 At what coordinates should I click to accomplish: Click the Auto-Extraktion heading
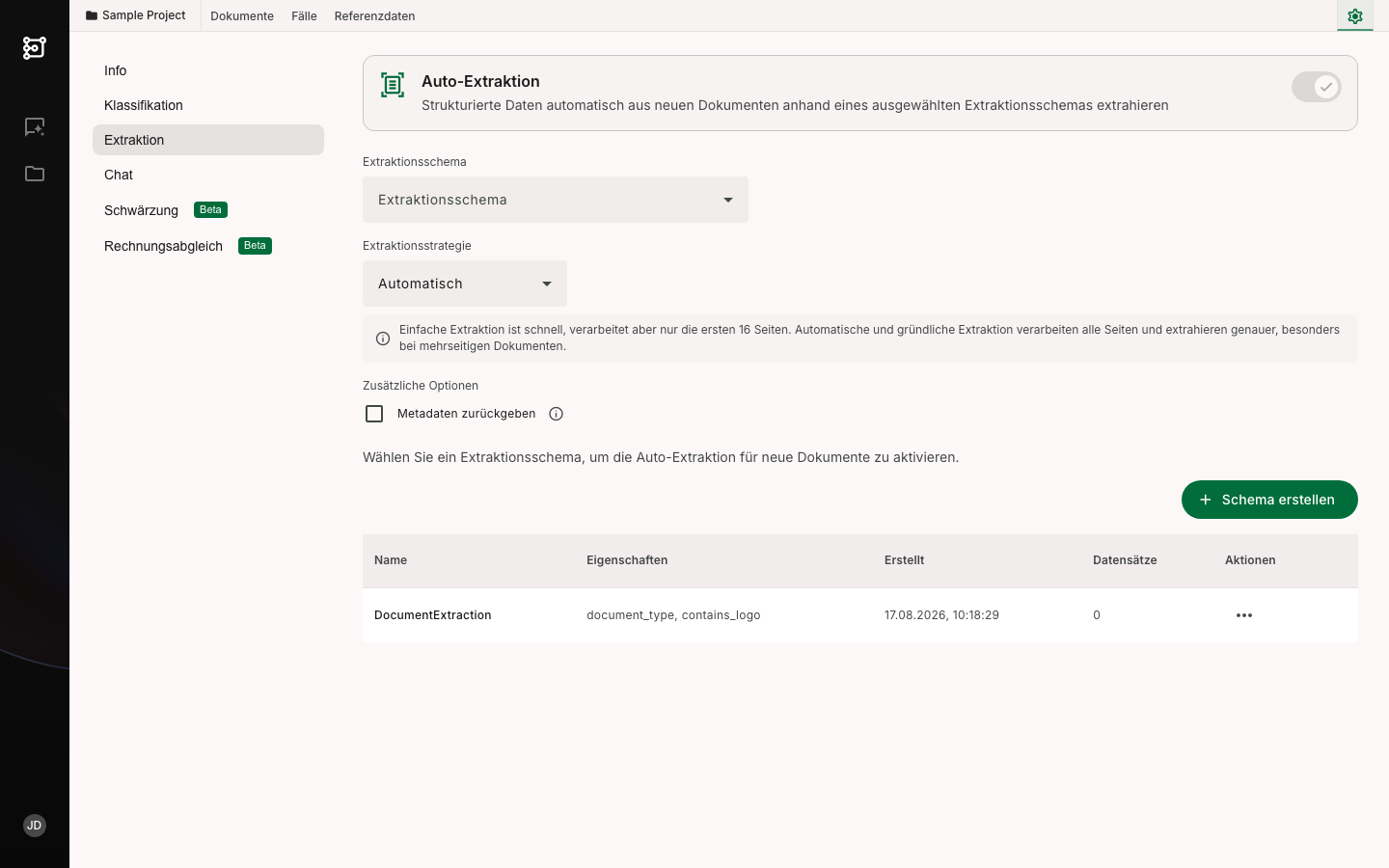click(480, 81)
